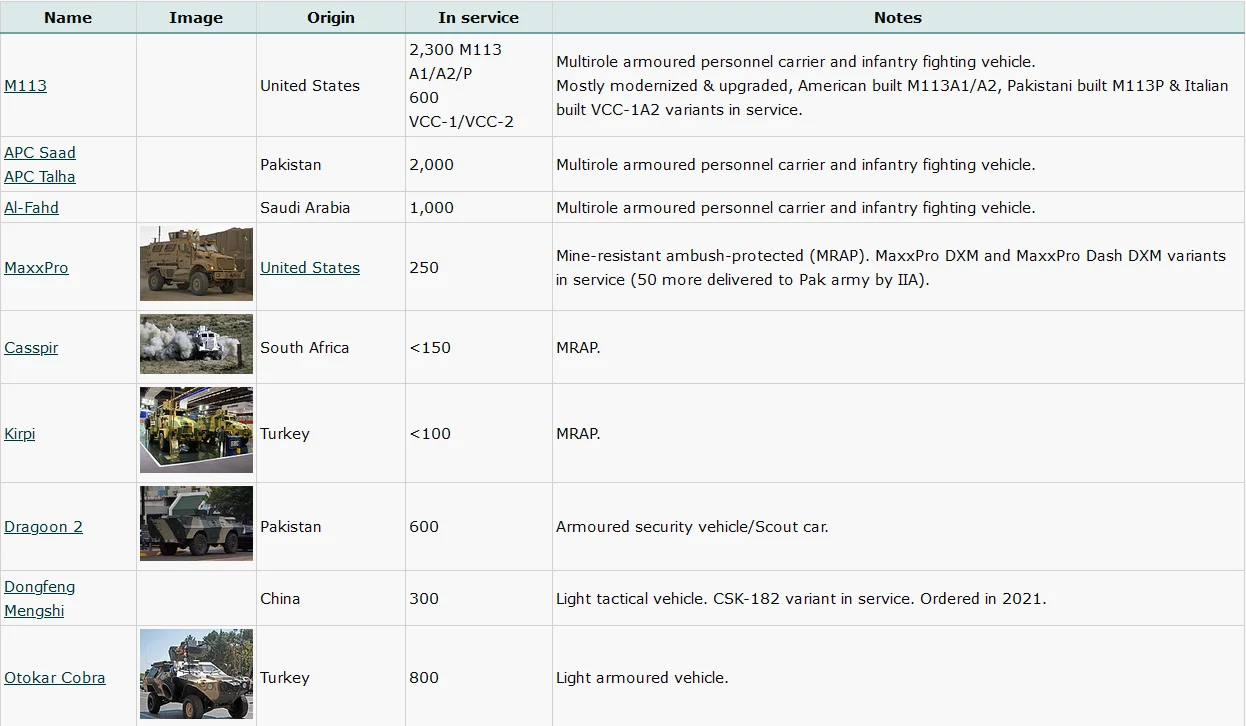Visit the Al-Fahd page link
The image size is (1246, 726).
31,208
